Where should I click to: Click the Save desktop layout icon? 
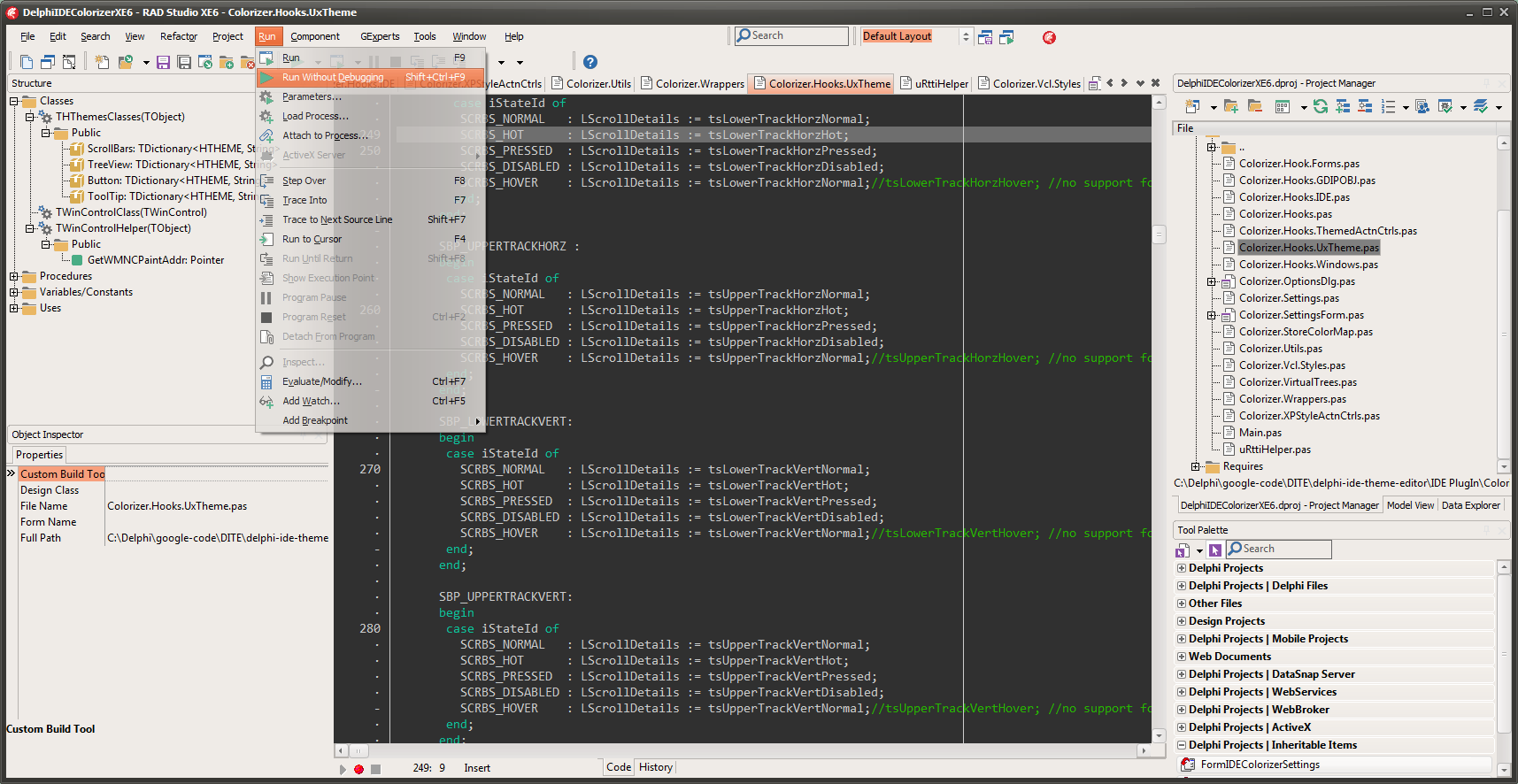pos(985,37)
